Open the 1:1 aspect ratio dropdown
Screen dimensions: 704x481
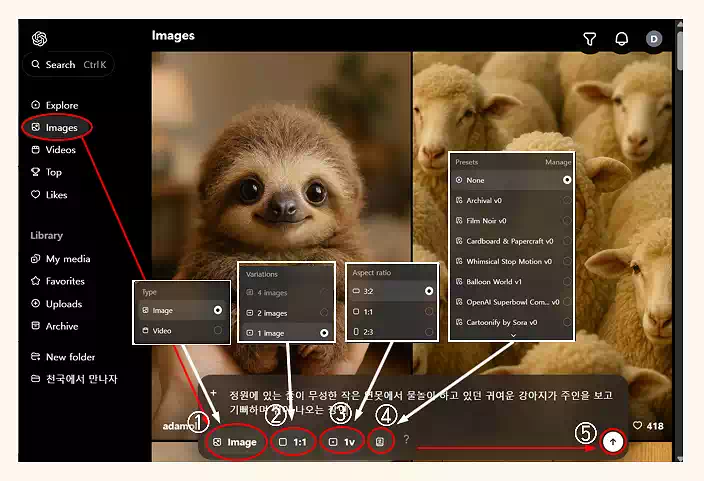click(293, 441)
